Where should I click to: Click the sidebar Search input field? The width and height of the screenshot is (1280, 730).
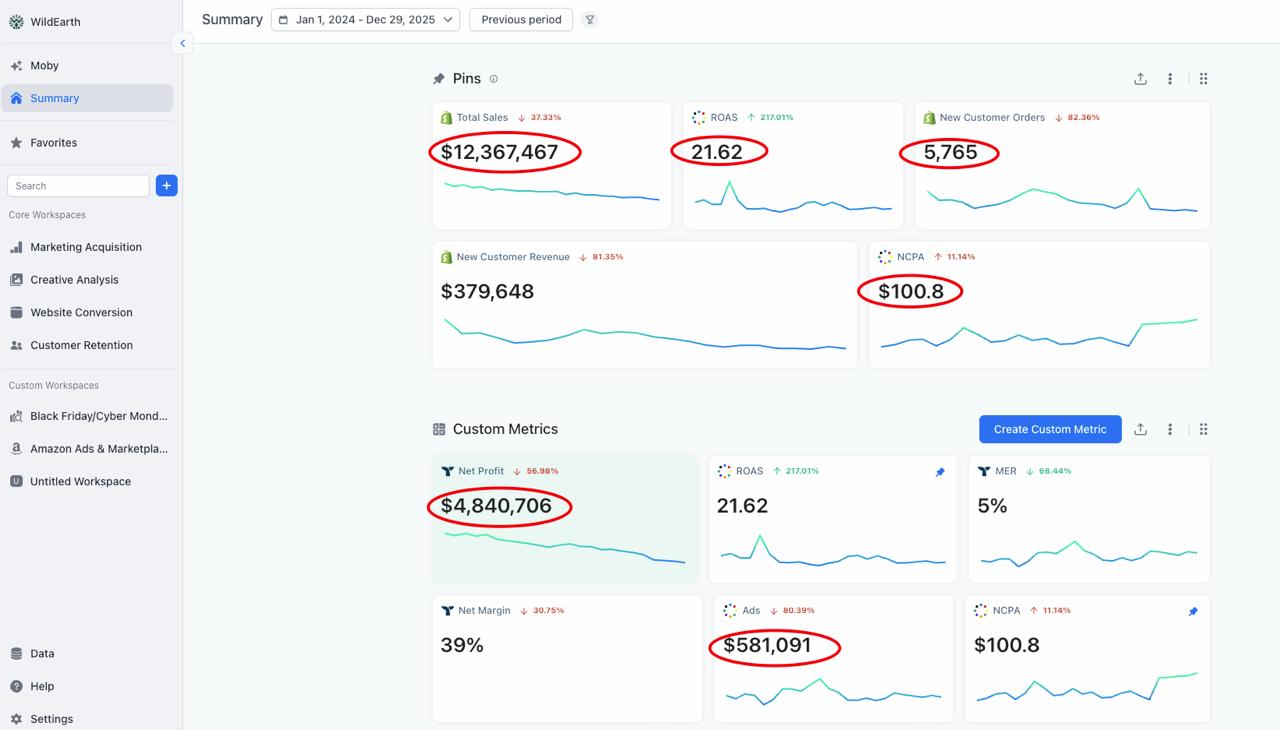click(78, 185)
